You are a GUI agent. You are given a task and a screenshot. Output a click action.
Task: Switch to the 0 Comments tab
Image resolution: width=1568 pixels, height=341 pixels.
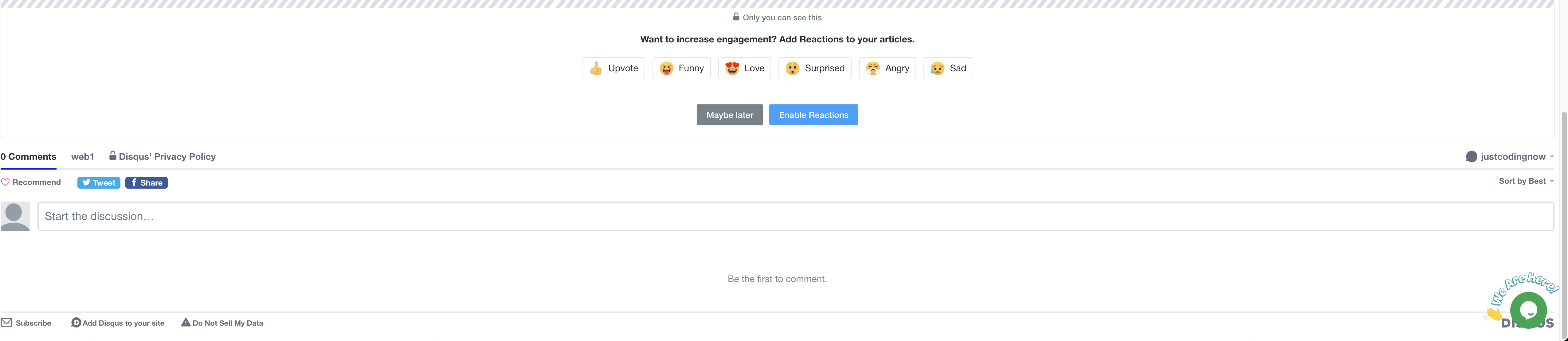(28, 156)
